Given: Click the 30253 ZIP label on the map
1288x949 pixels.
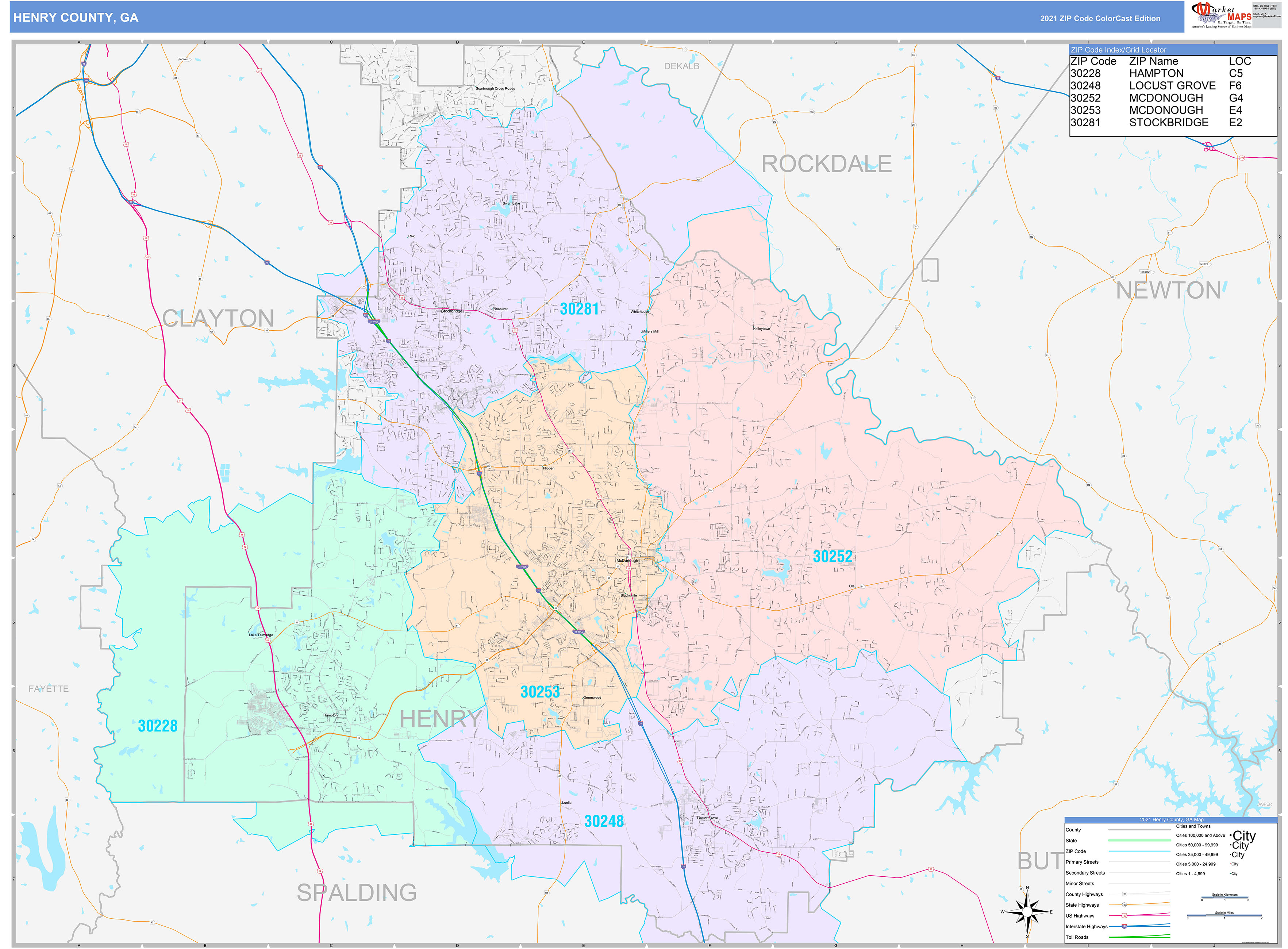Looking at the screenshot, I should click(x=539, y=692).
